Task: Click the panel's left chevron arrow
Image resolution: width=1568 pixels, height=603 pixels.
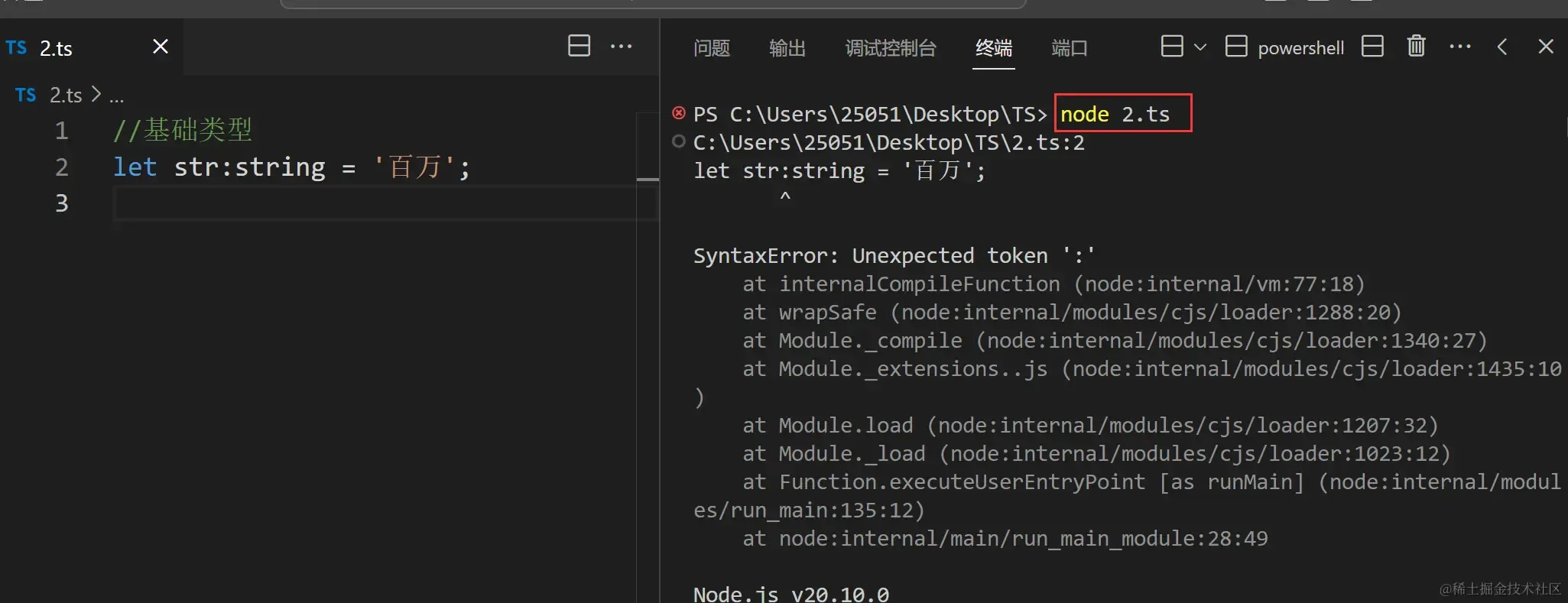Action: [x=1502, y=47]
